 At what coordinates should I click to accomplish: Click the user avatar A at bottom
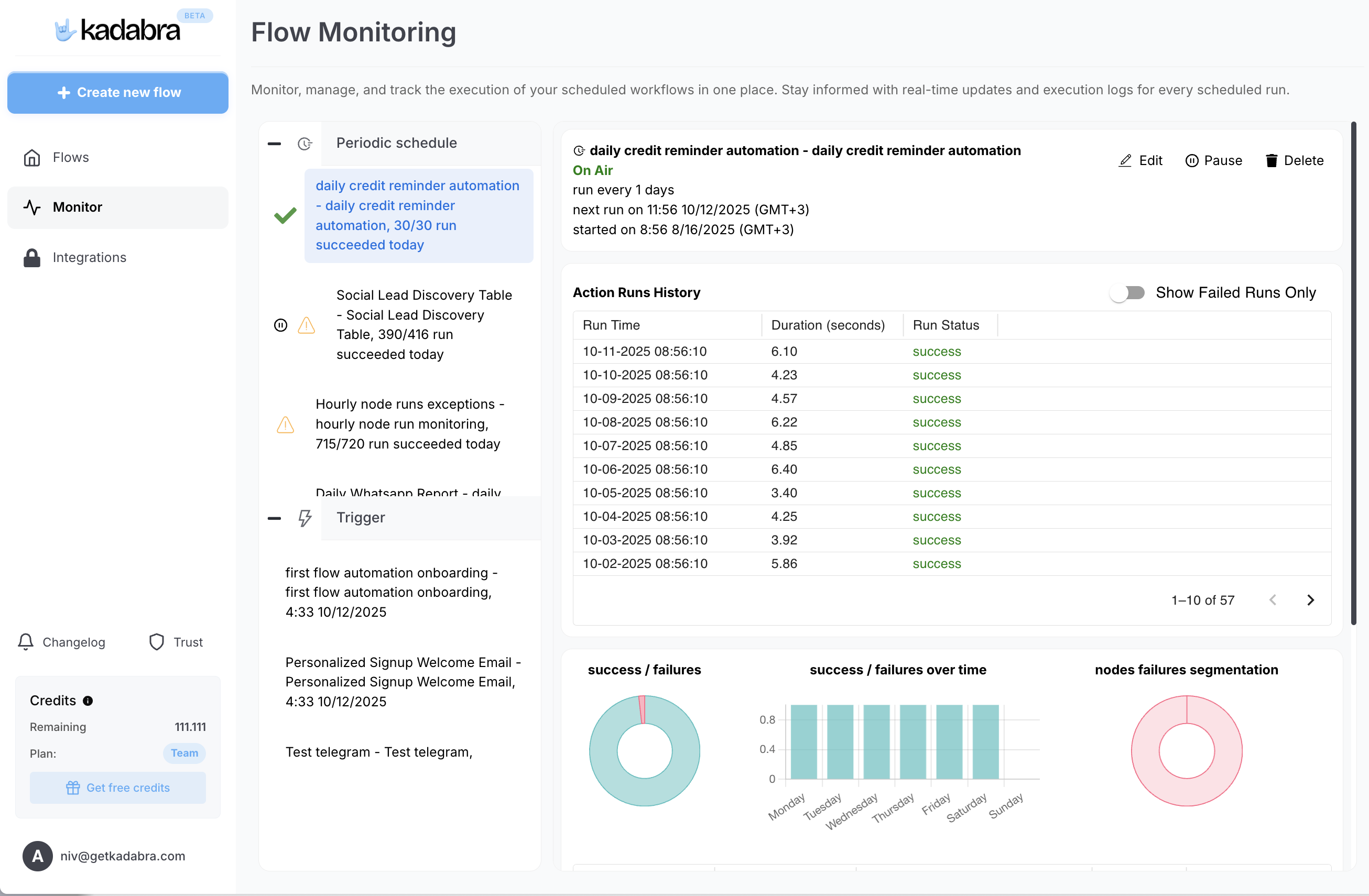[37, 856]
